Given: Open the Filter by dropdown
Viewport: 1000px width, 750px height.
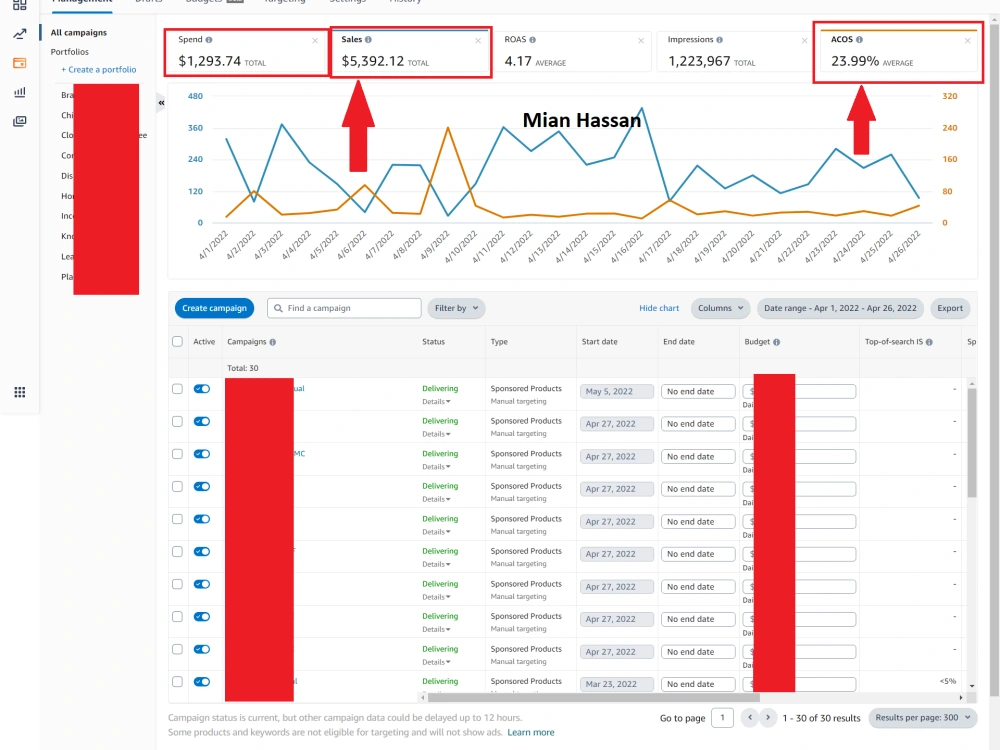Looking at the screenshot, I should click(456, 308).
